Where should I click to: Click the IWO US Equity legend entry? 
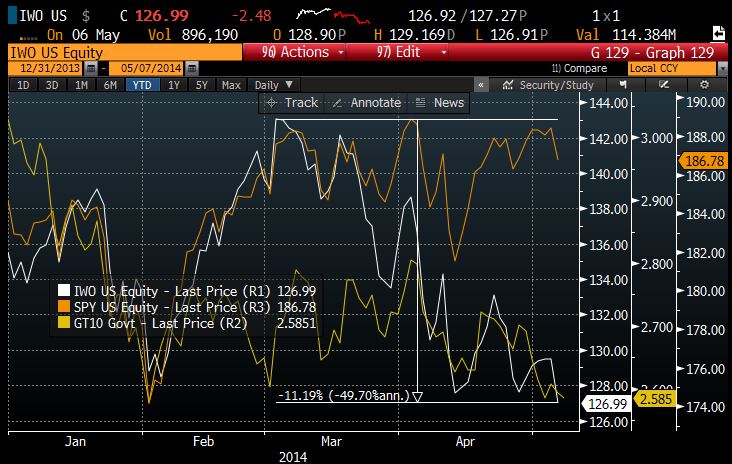coord(187,291)
